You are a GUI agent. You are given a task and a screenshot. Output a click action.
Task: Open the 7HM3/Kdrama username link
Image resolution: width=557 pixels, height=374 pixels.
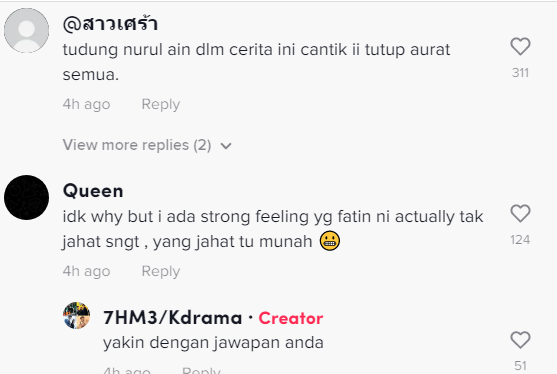[173, 318]
